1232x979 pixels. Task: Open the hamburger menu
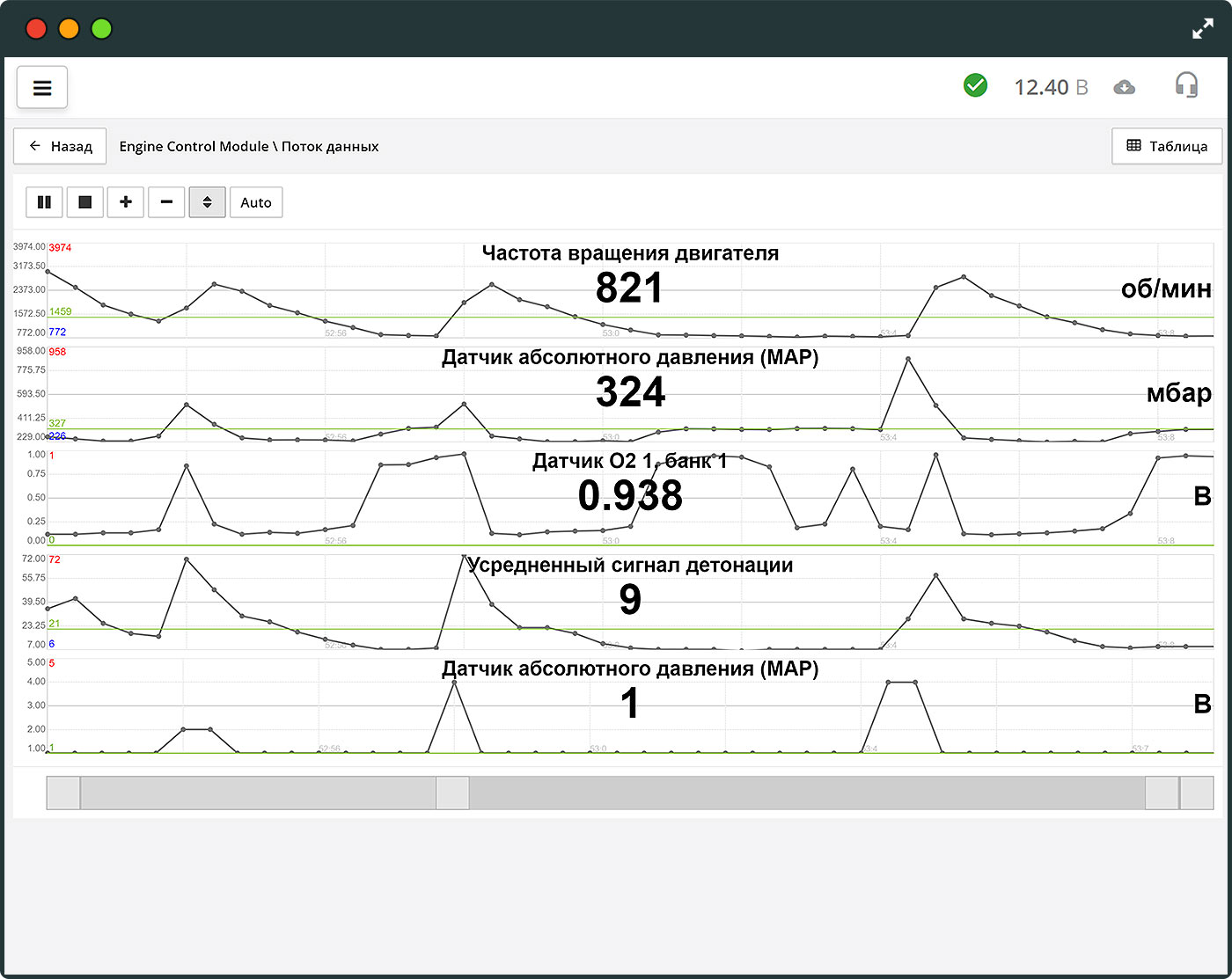pos(42,88)
